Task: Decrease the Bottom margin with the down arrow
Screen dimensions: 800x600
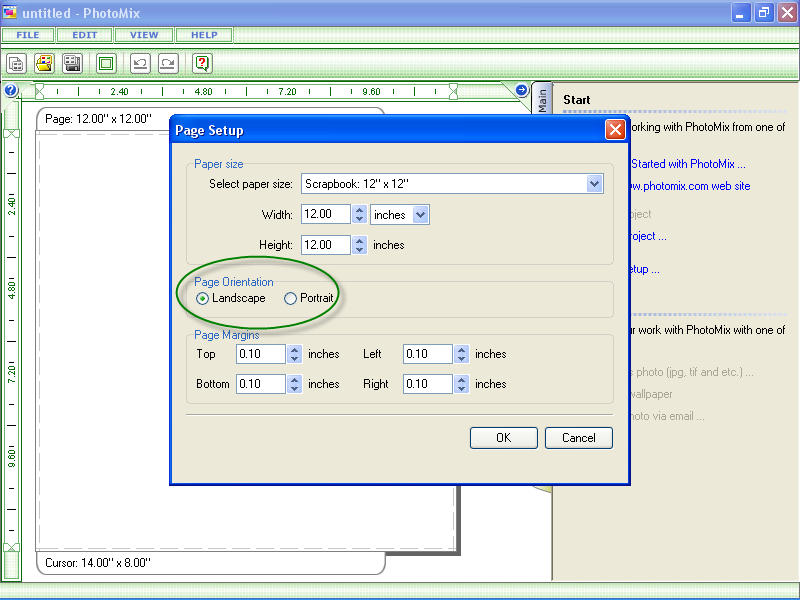Action: (x=294, y=389)
